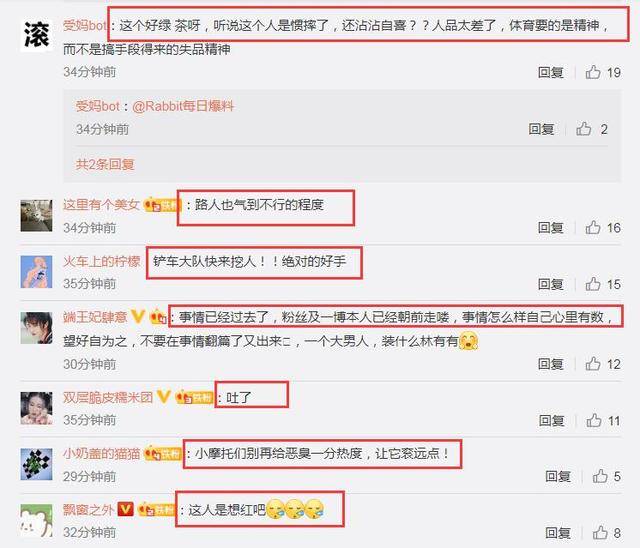The width and height of the screenshot is (640, 548).
Task: Like the comment with 19 likes
Action: (593, 72)
